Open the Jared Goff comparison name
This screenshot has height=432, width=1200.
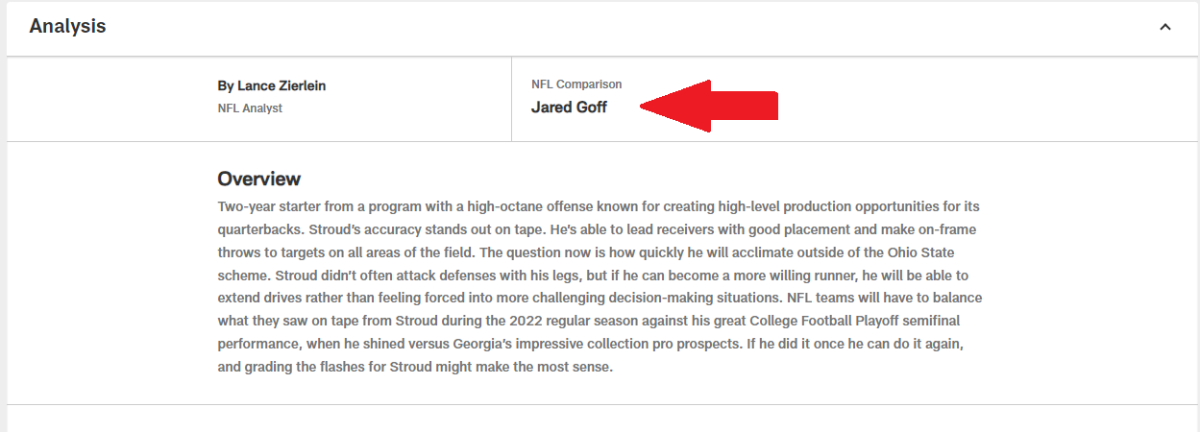569,108
